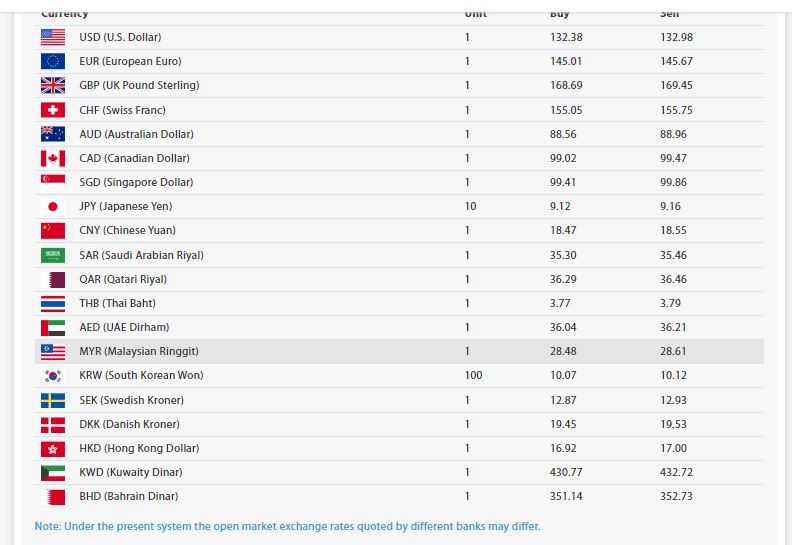This screenshot has height=545, width=792.
Task: Select the MYR (Malaysian Ringgit) row label
Action: coord(139,352)
